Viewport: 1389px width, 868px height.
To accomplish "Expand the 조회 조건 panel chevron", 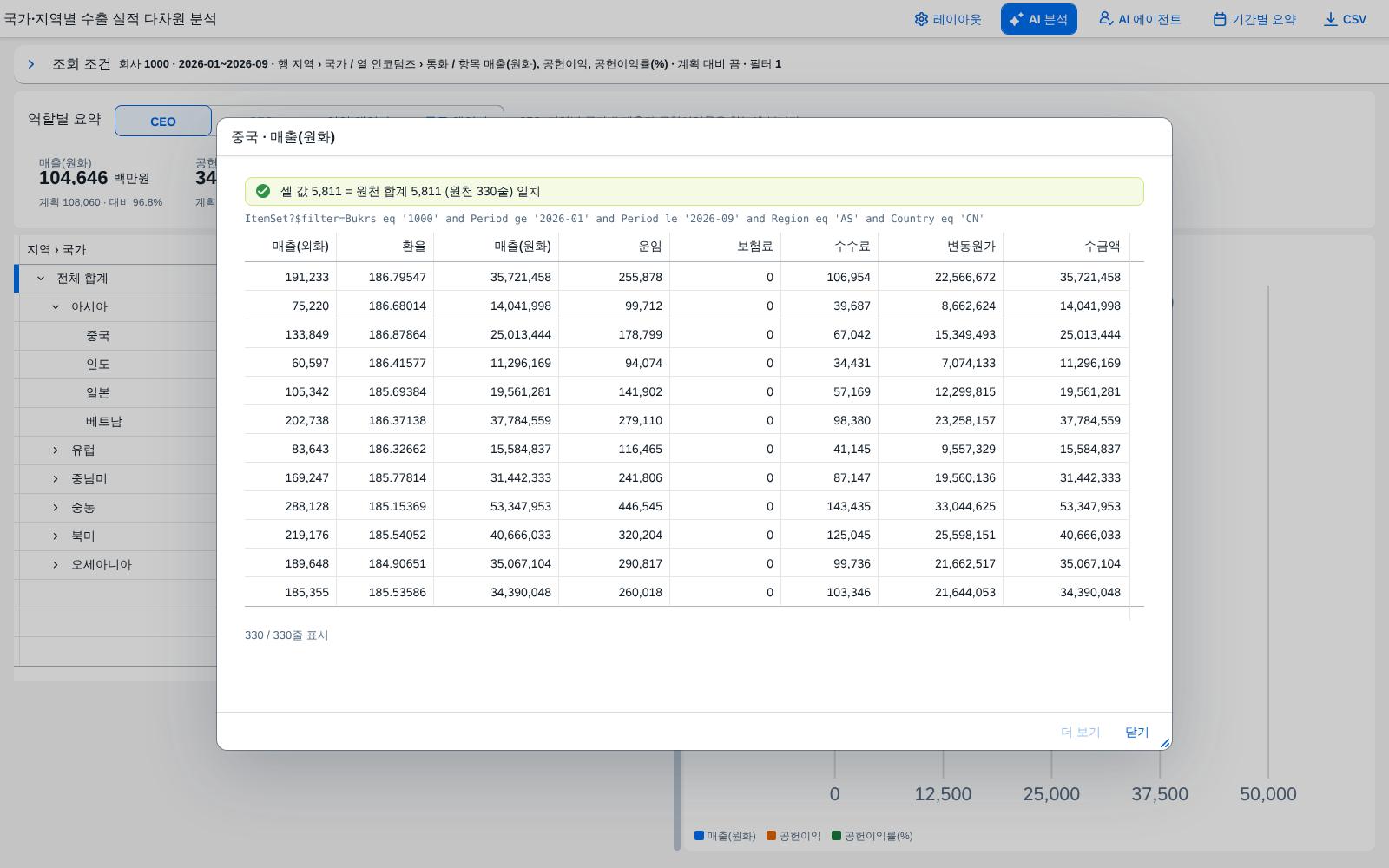I will [31, 64].
